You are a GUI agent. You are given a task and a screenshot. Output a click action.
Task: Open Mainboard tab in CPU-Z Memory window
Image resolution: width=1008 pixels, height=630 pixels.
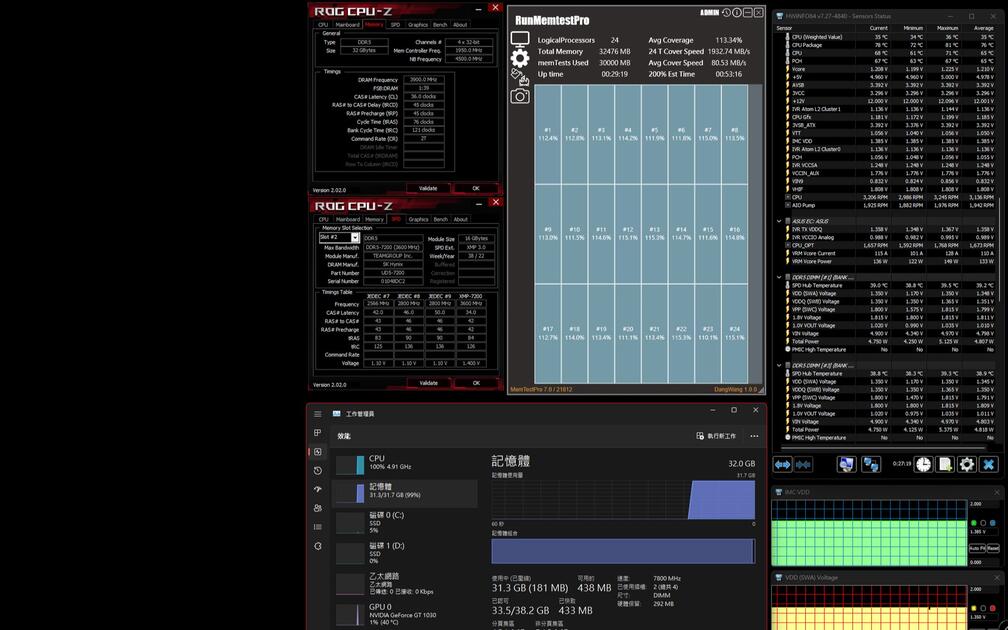pyautogui.click(x=347, y=24)
